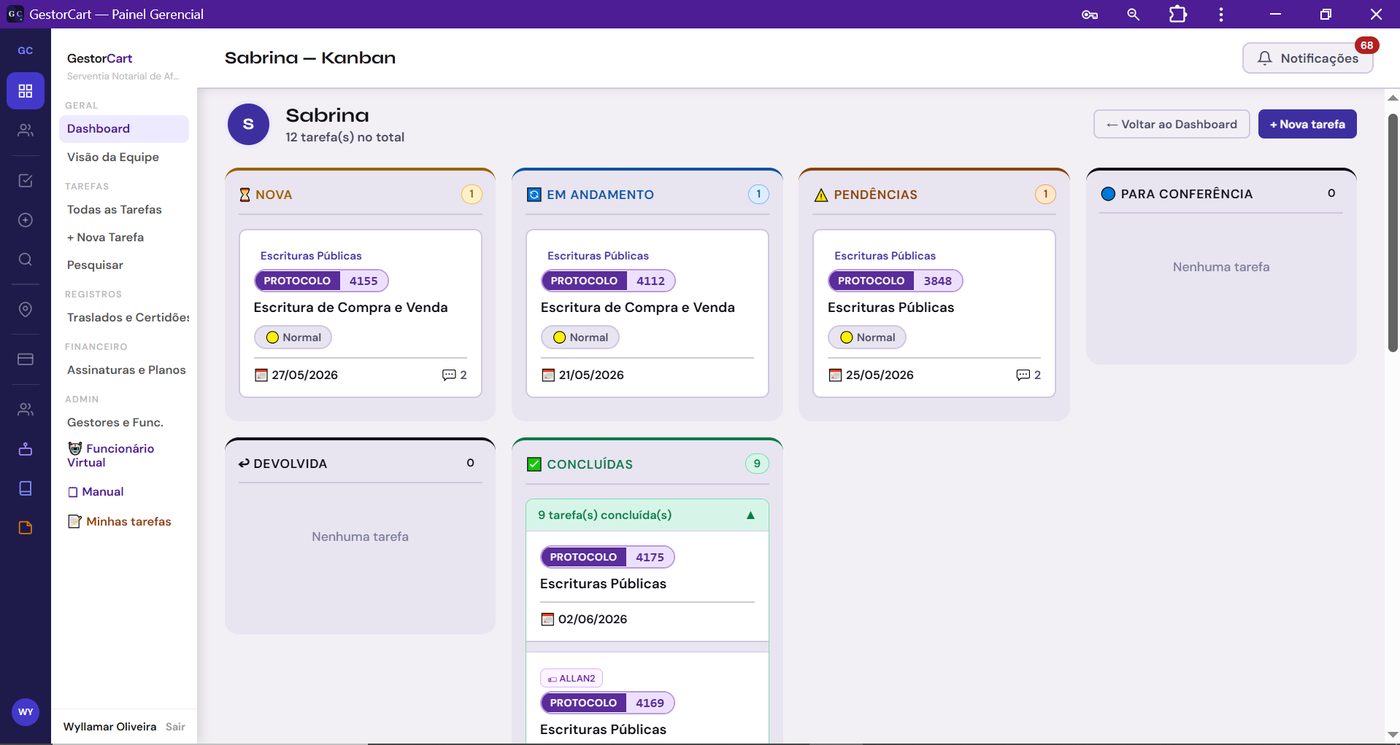Open Notificações button

coord(1308,58)
